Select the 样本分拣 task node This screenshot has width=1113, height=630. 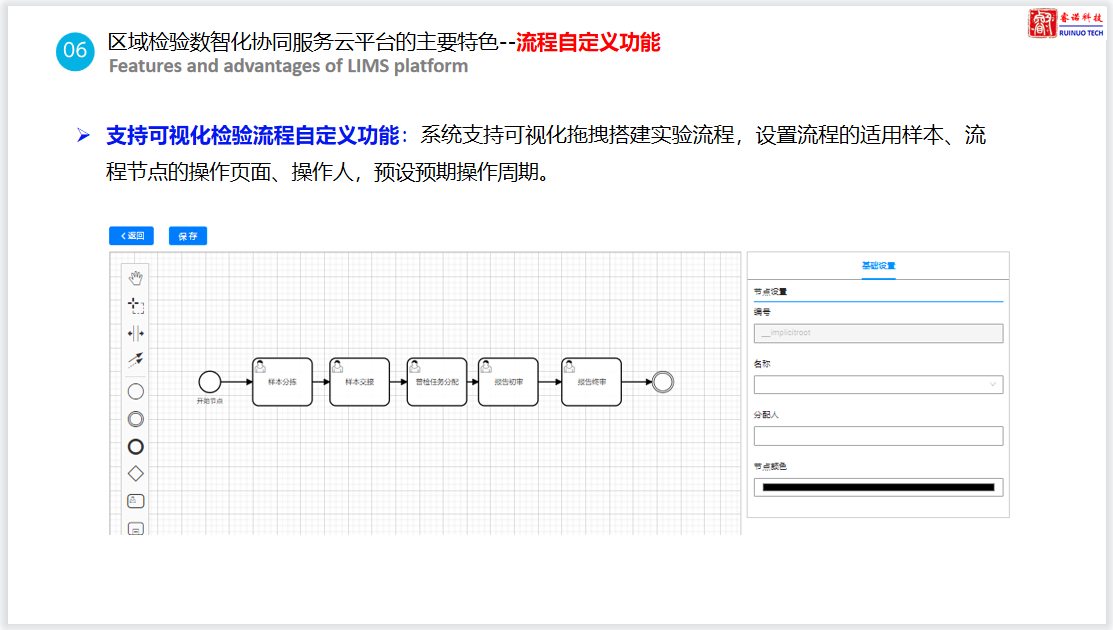tap(282, 382)
